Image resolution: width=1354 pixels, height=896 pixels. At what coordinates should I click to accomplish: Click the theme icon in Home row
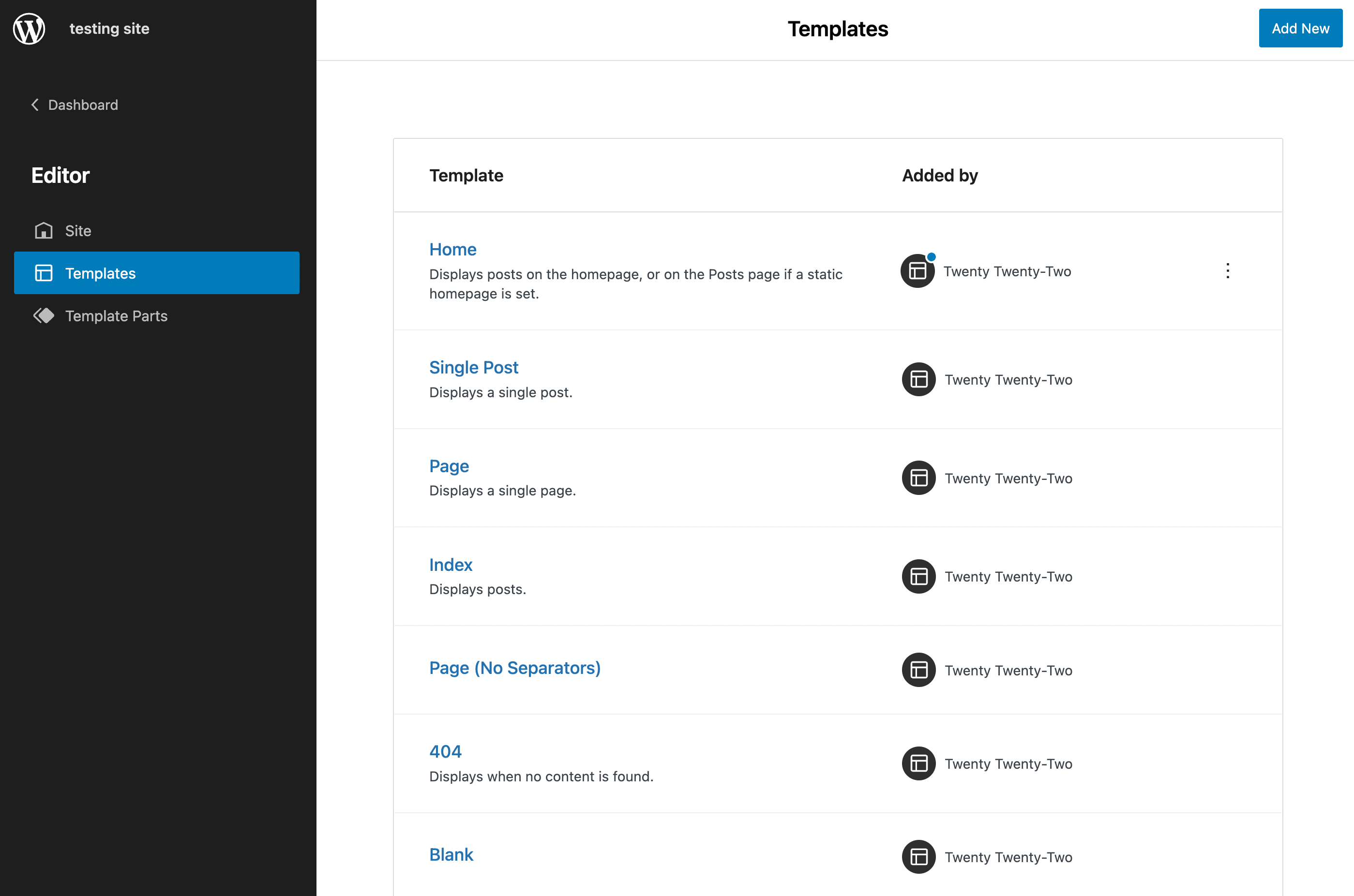pos(918,271)
